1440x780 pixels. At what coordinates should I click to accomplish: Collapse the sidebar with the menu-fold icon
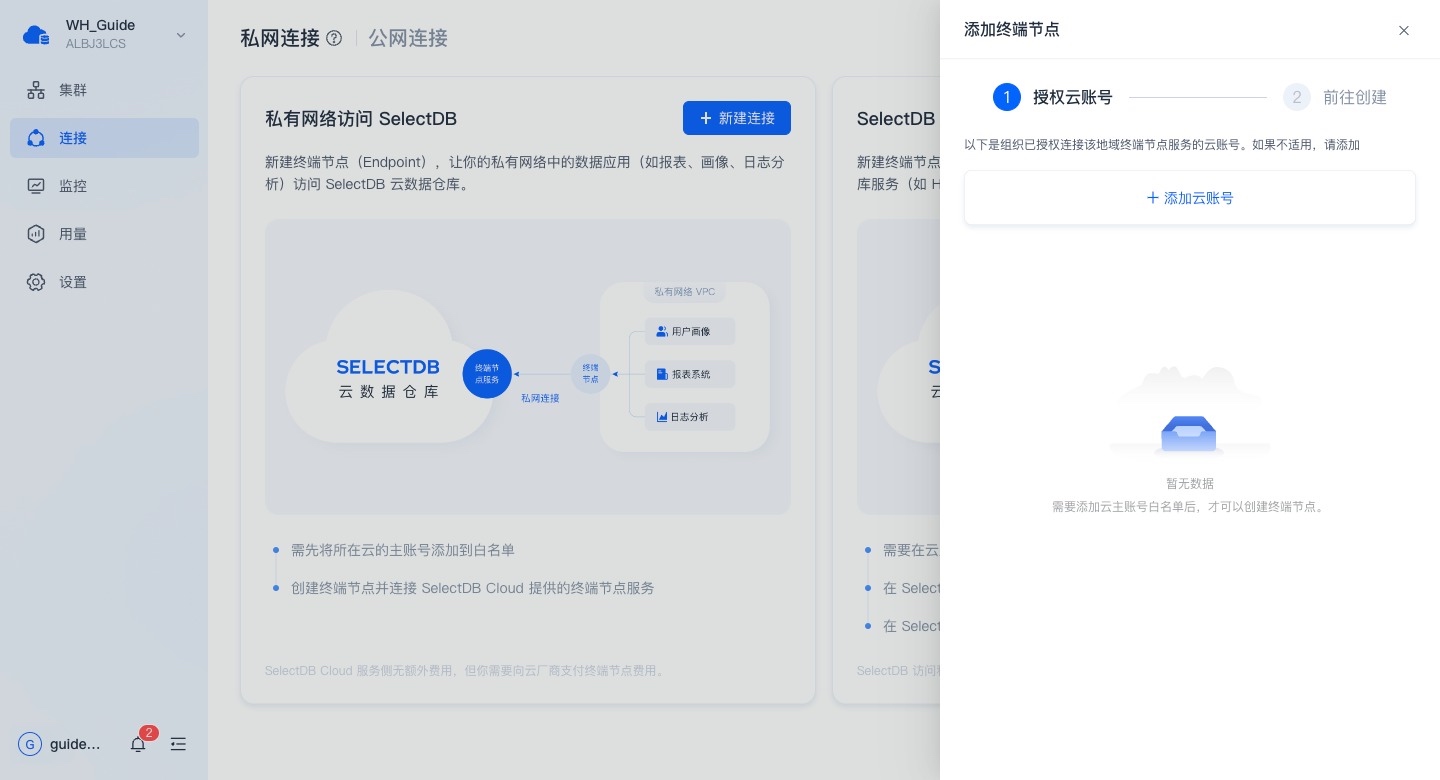point(178,744)
